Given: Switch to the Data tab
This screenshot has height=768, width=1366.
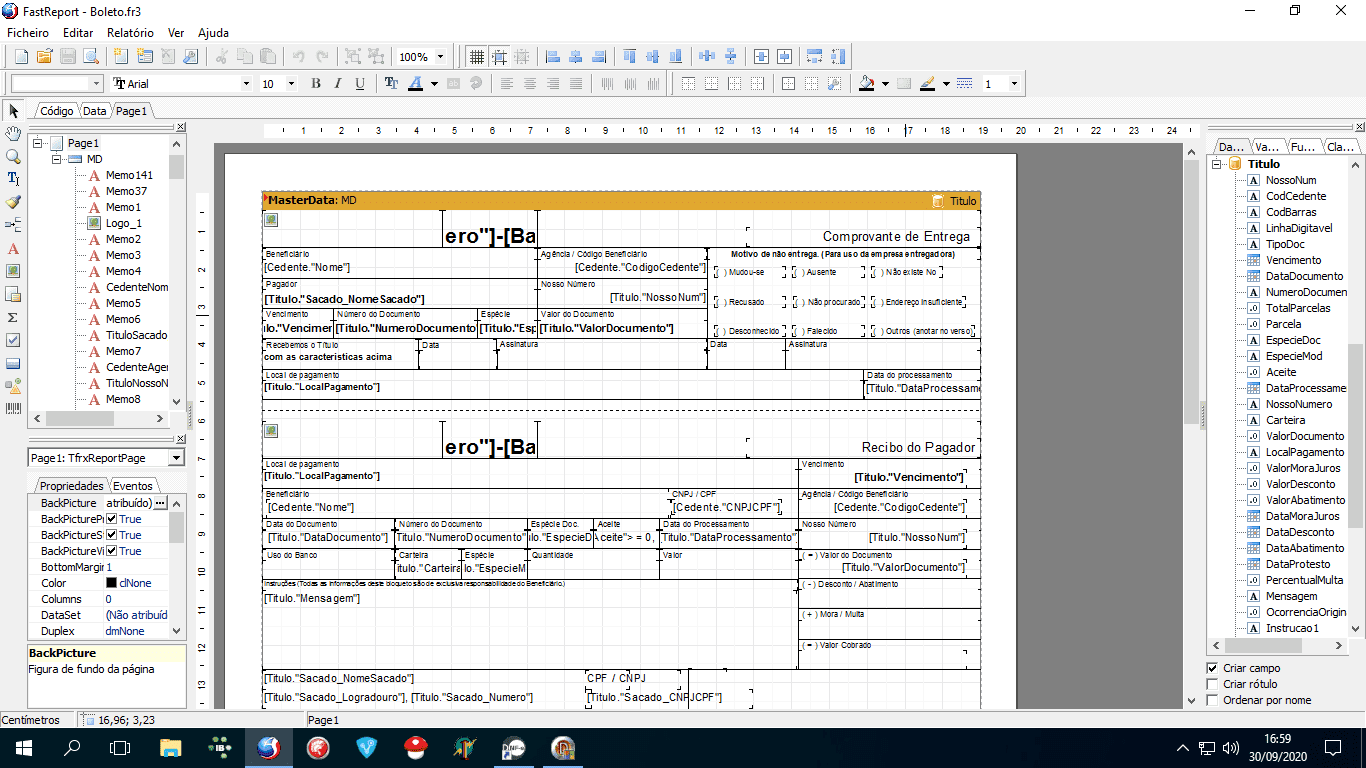Looking at the screenshot, I should point(95,111).
